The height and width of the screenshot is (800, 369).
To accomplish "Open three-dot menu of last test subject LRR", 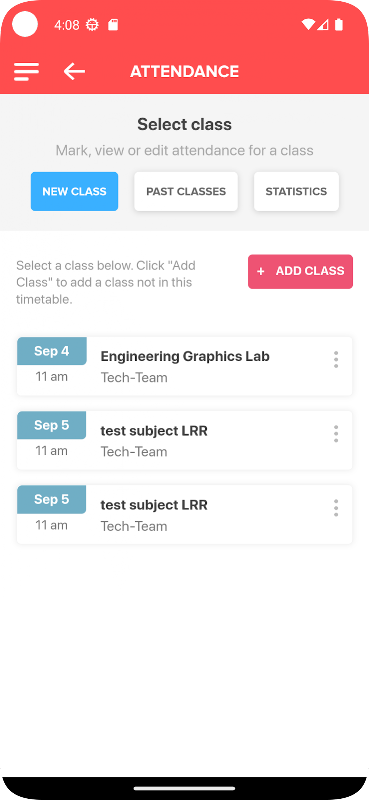I will (336, 508).
